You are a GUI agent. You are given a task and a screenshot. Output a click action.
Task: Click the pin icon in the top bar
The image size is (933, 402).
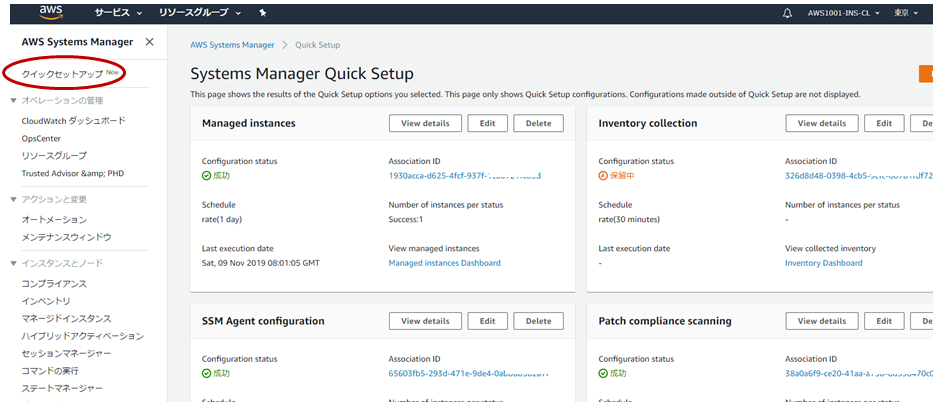(x=262, y=13)
